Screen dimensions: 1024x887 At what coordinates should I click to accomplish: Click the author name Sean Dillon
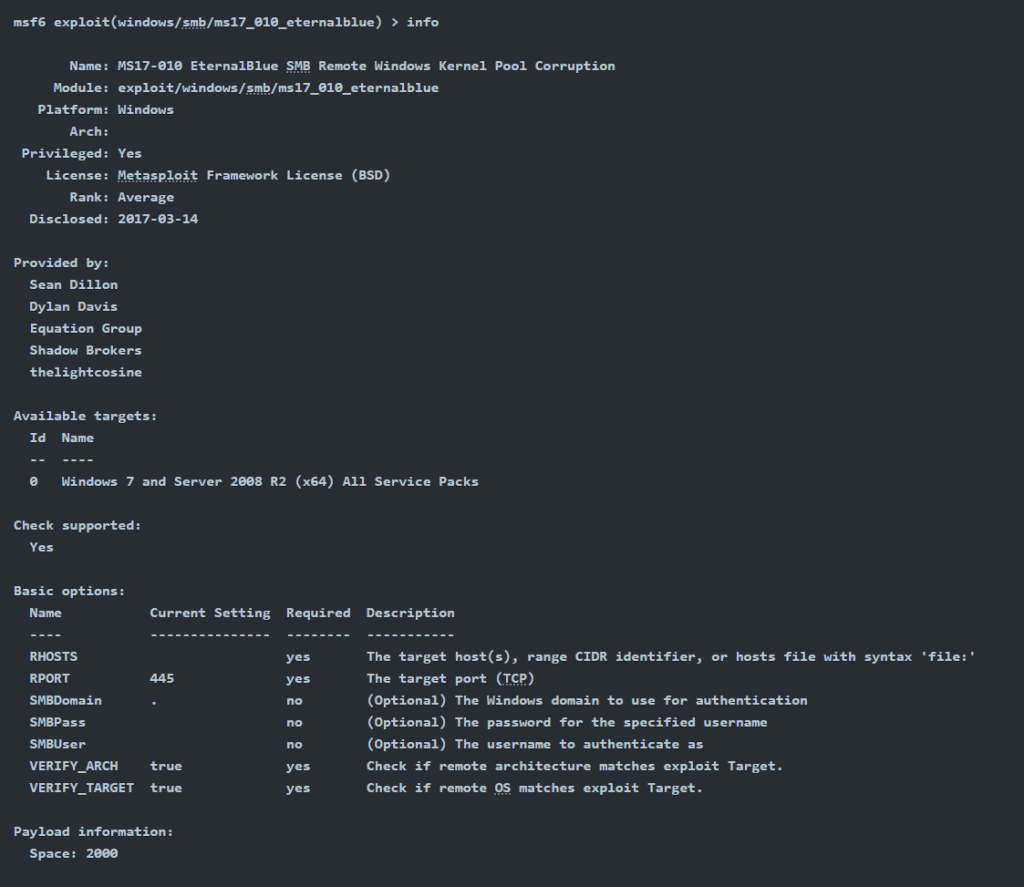(x=74, y=285)
